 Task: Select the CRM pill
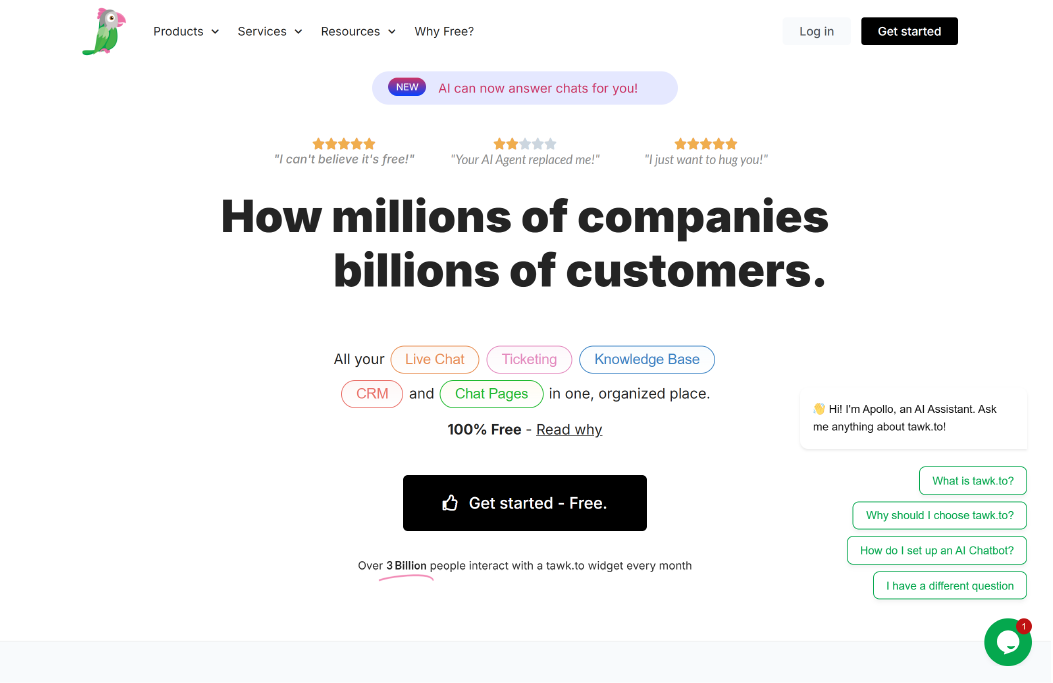[371, 393]
